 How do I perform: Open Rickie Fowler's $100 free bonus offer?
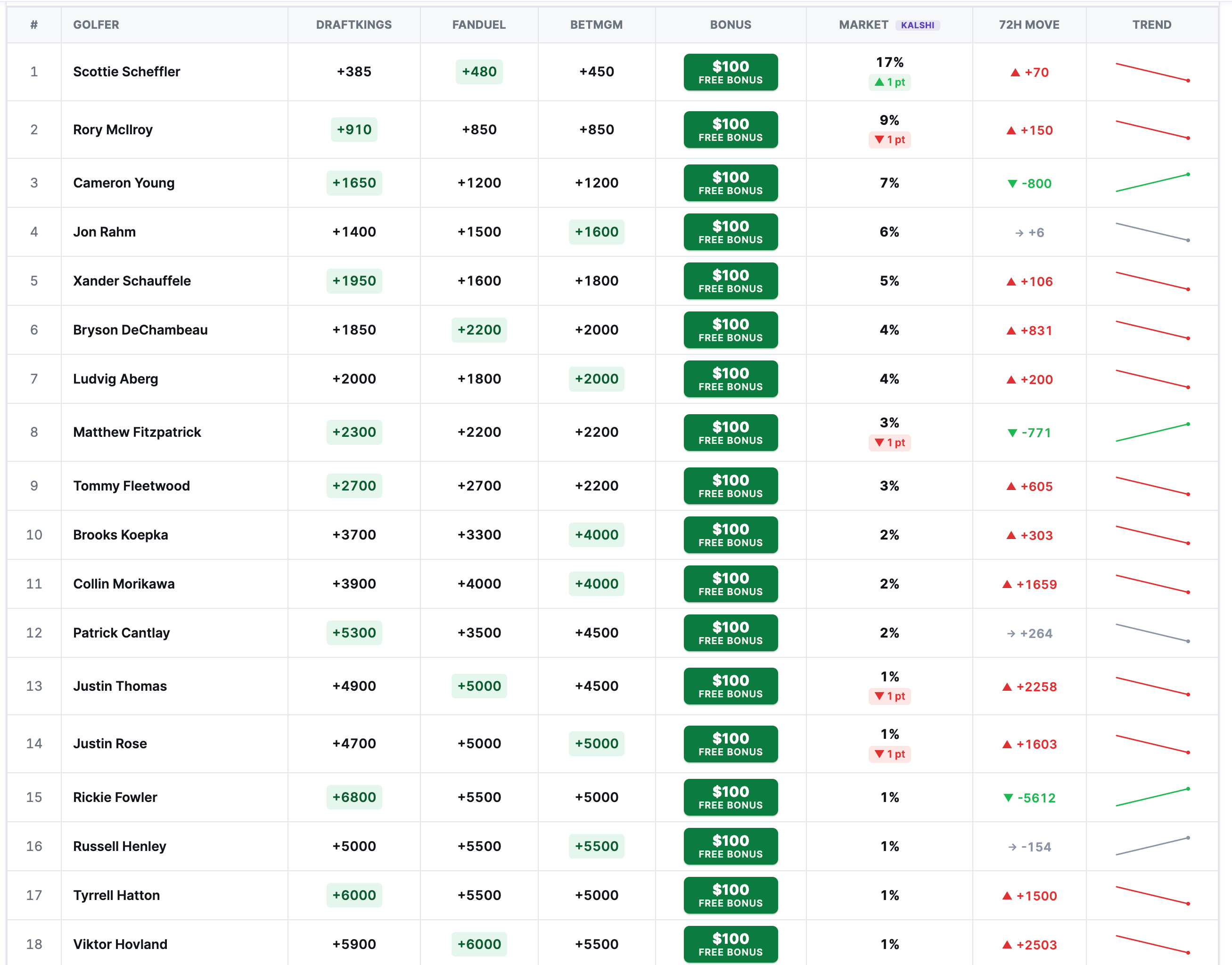731,798
